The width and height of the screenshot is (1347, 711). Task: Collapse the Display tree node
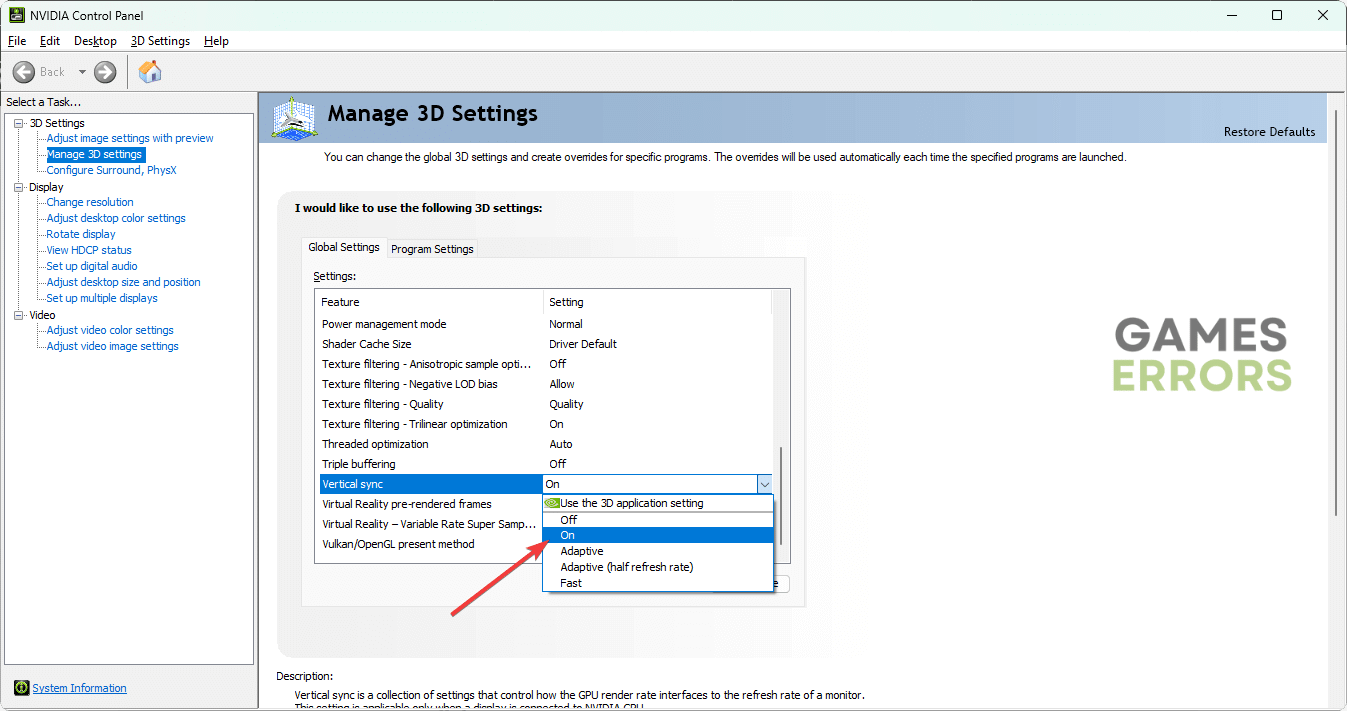pos(18,187)
